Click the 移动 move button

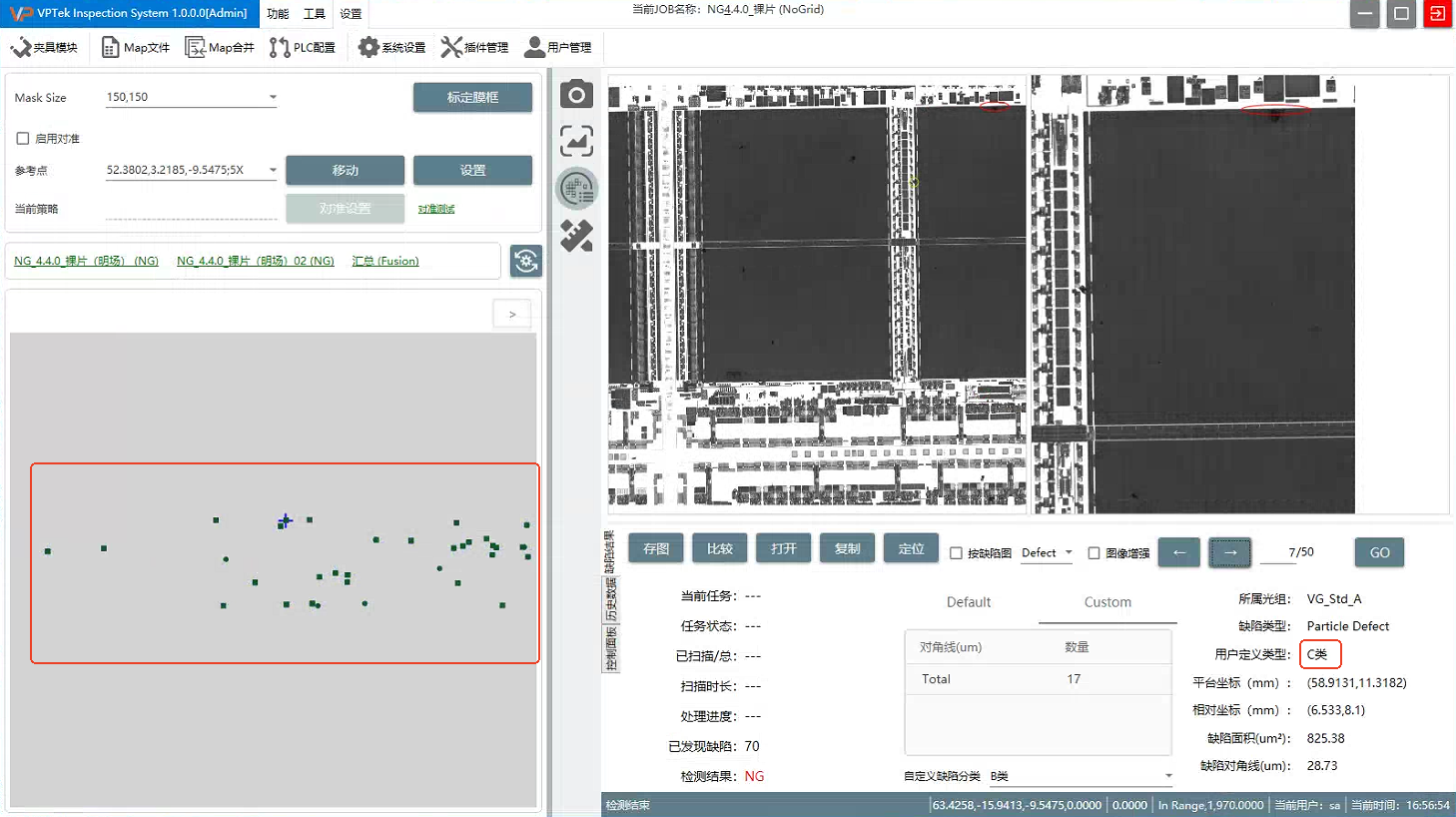coord(345,171)
